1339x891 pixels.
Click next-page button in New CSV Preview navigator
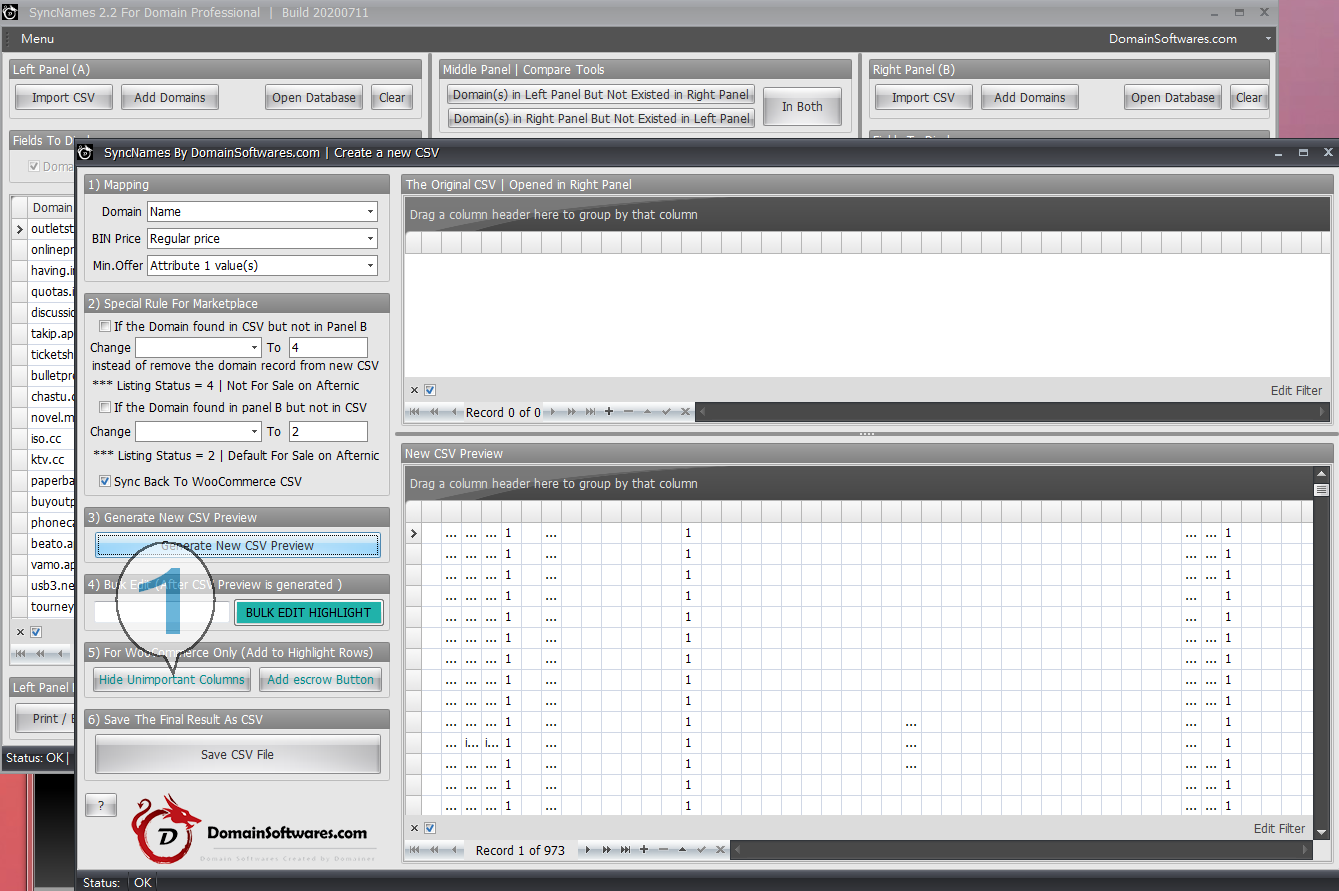607,850
